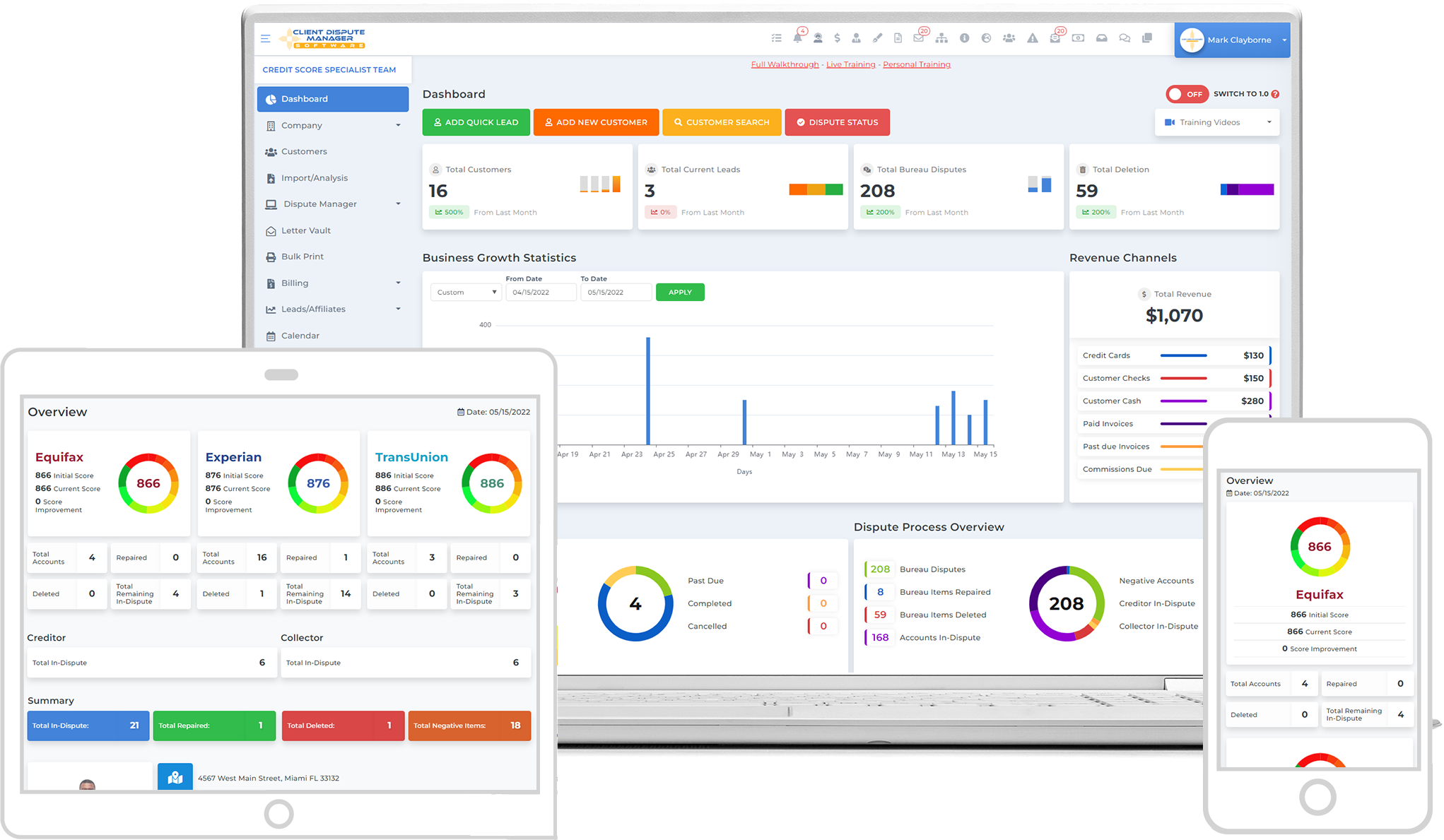Click the Apply button for date range

(680, 292)
